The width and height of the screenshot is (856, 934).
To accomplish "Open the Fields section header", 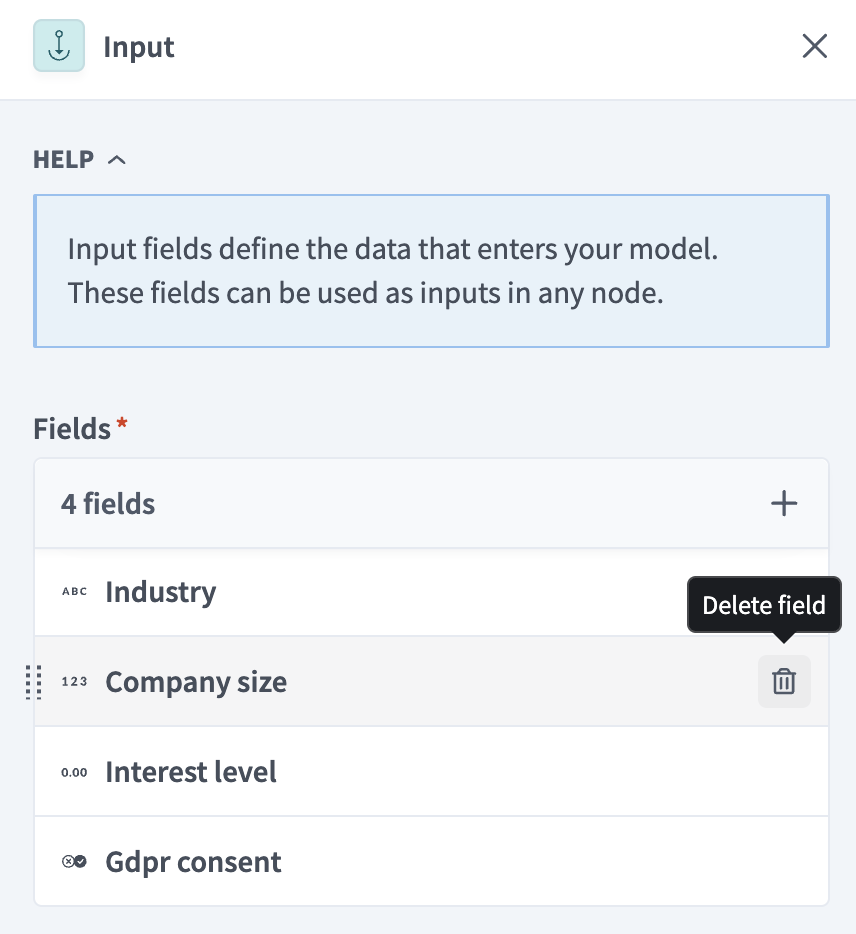I will point(70,429).
